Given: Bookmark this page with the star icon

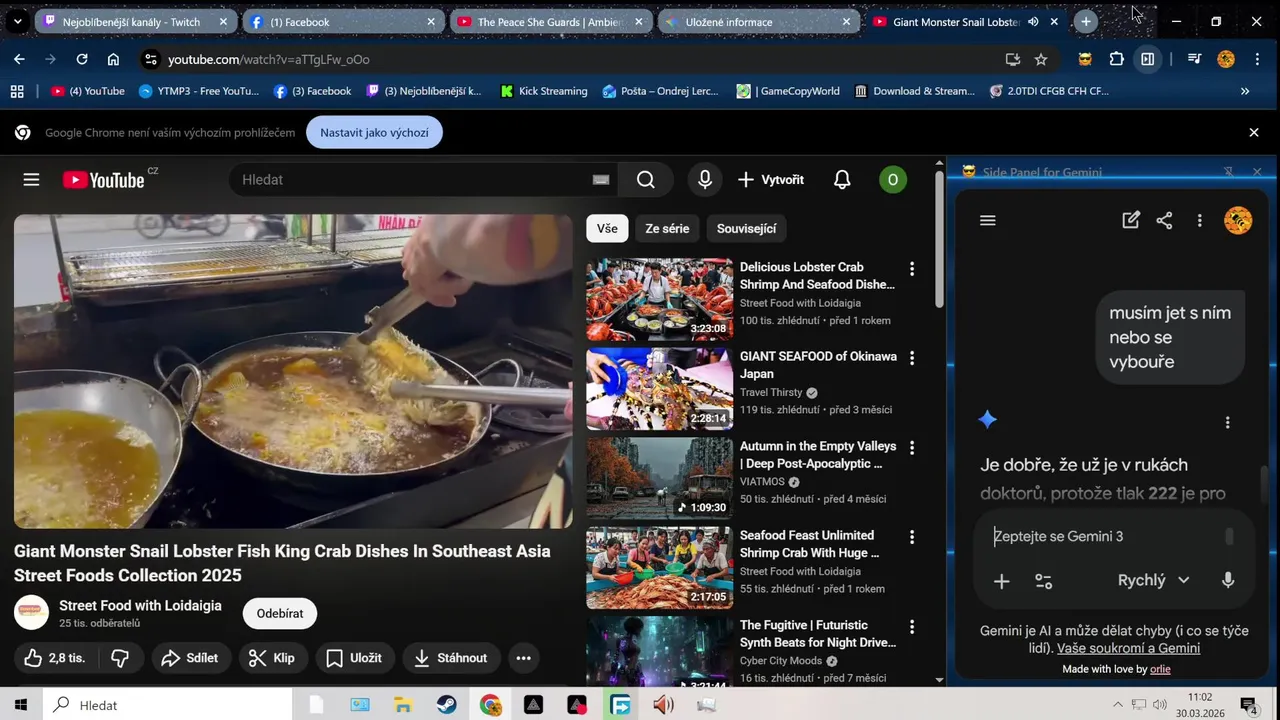Looking at the screenshot, I should click(1040, 59).
